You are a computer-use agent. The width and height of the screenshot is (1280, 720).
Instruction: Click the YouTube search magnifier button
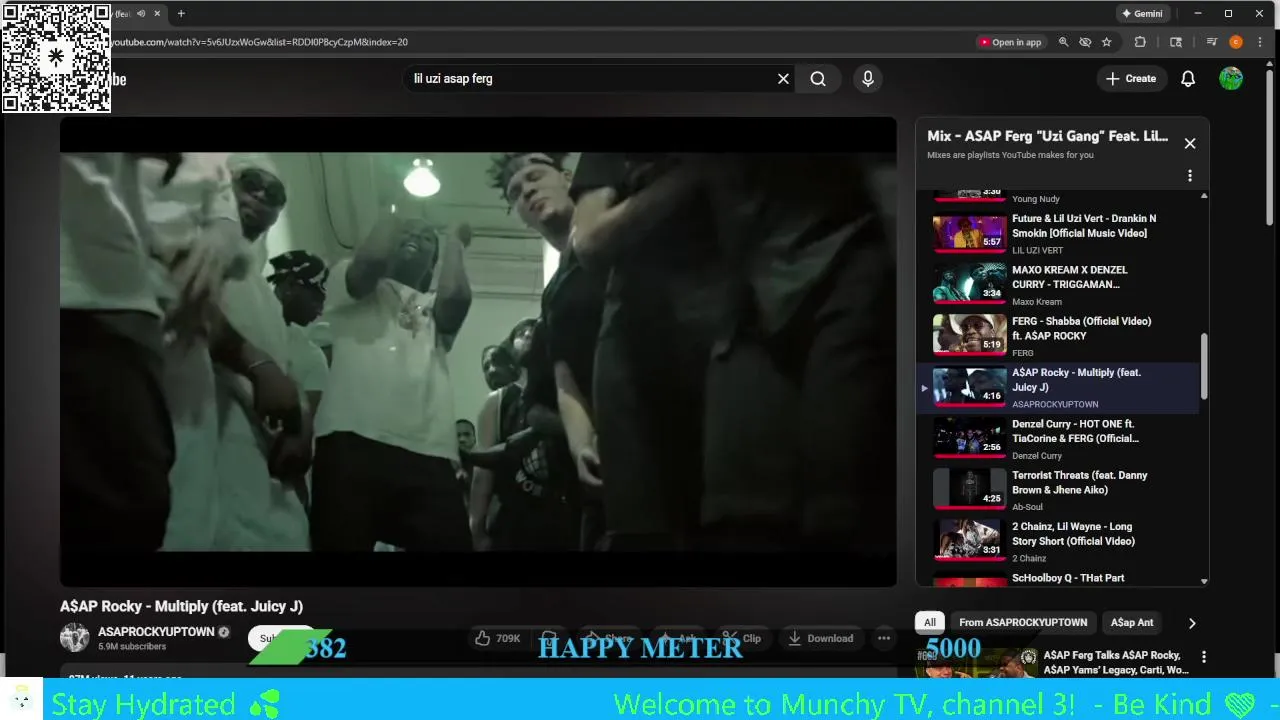tap(818, 79)
